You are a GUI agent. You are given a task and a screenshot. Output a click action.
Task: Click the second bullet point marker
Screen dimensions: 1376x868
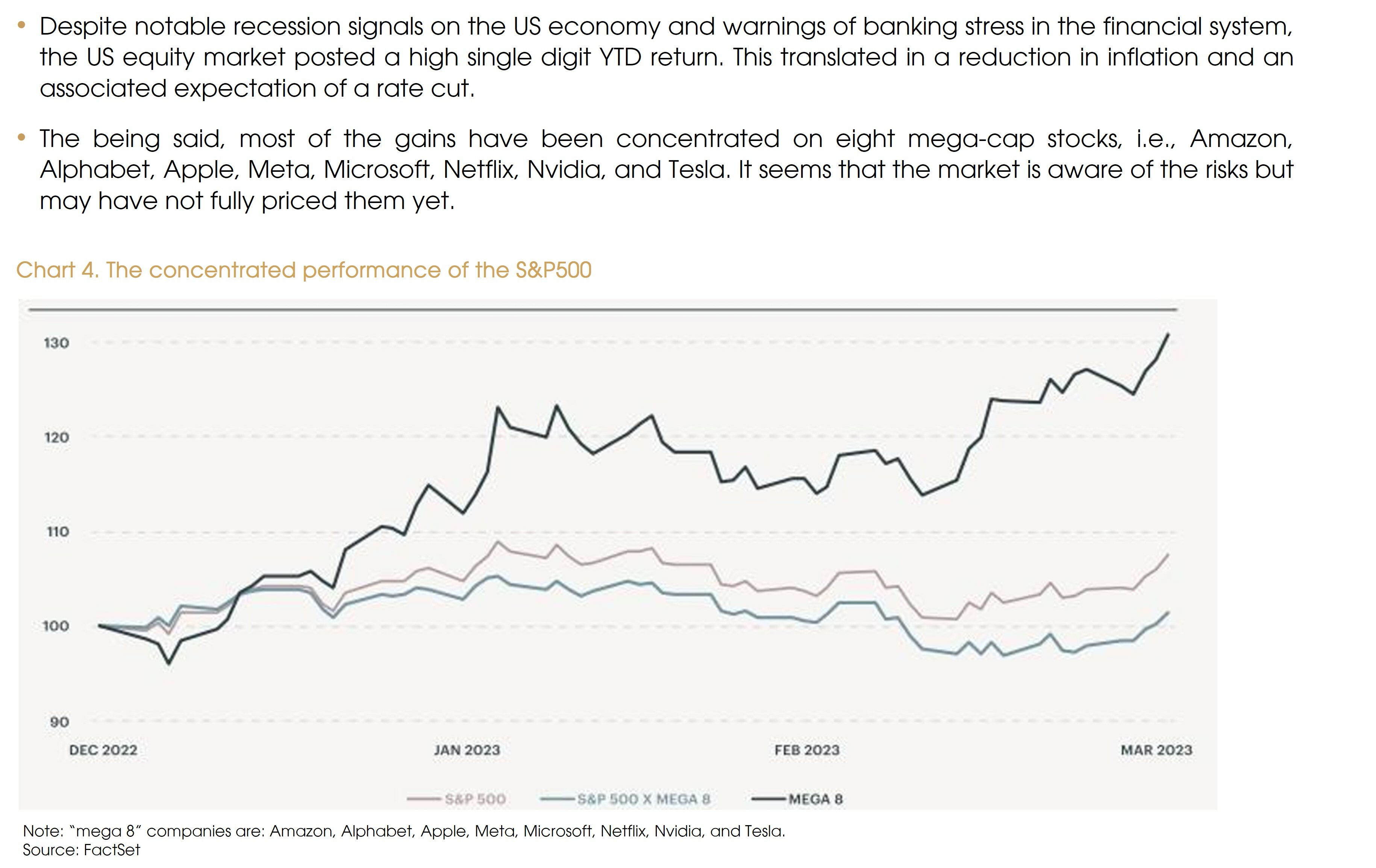tap(22, 138)
